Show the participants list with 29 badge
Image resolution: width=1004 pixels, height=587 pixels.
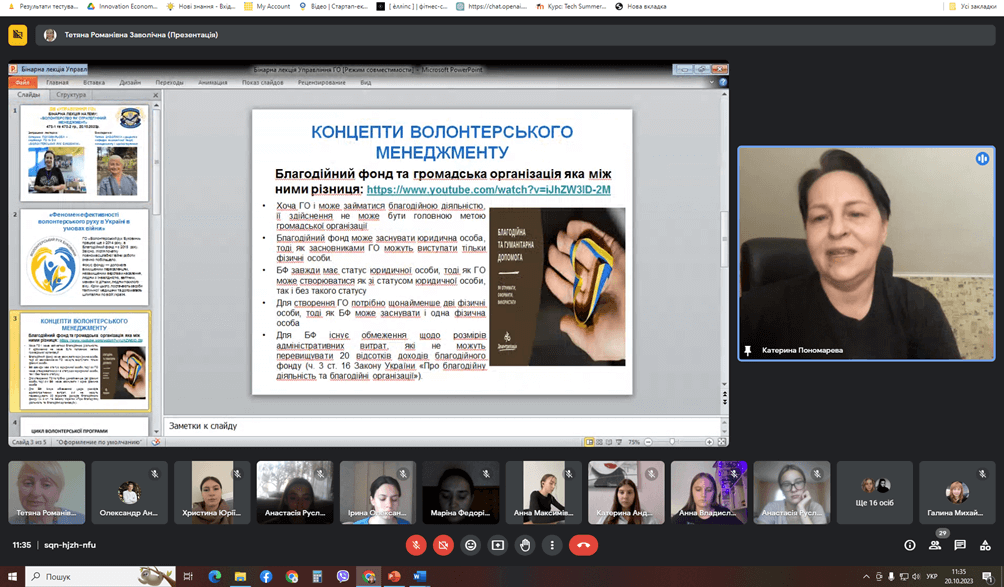[x=935, y=545]
